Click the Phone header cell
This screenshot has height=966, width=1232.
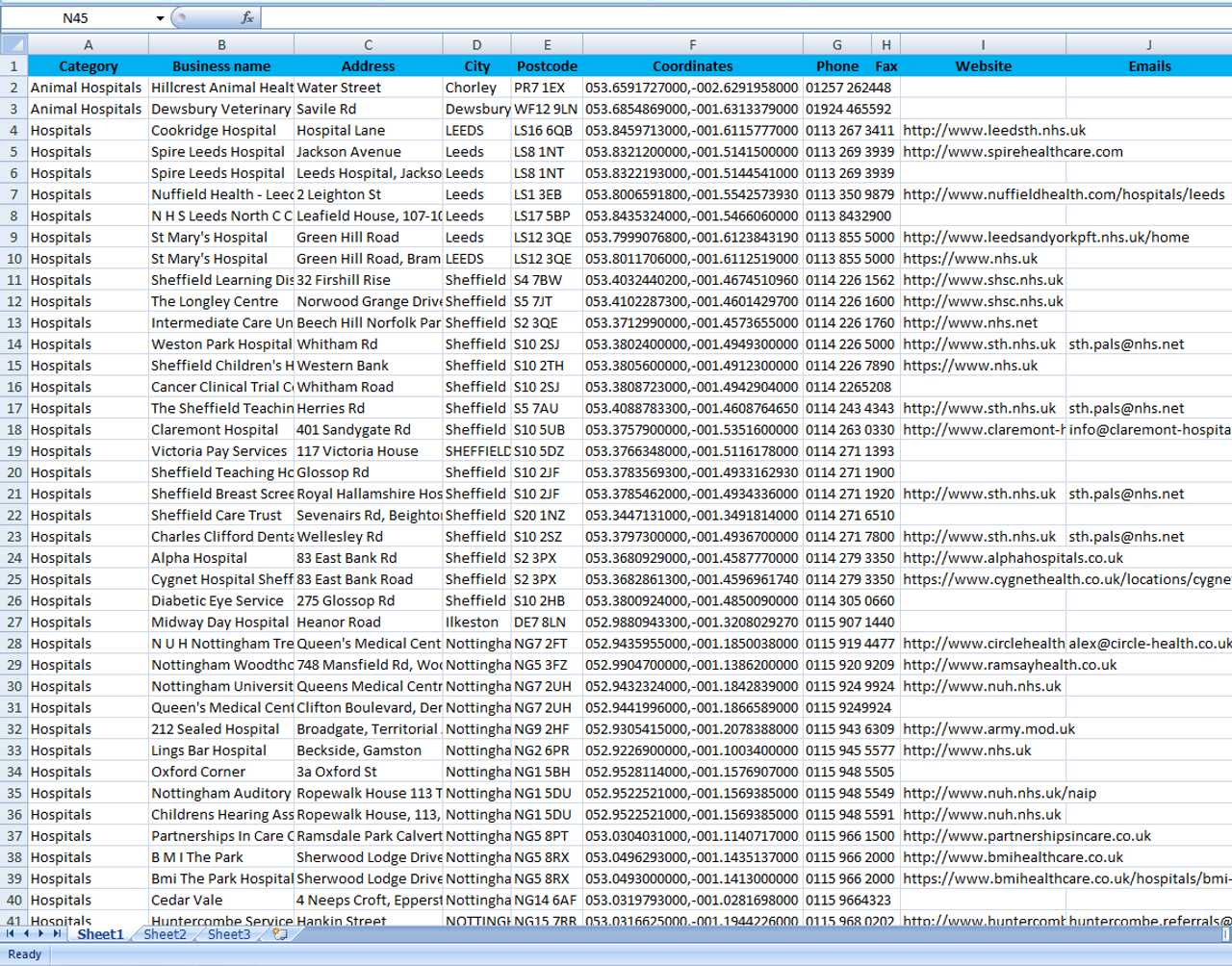click(x=837, y=66)
